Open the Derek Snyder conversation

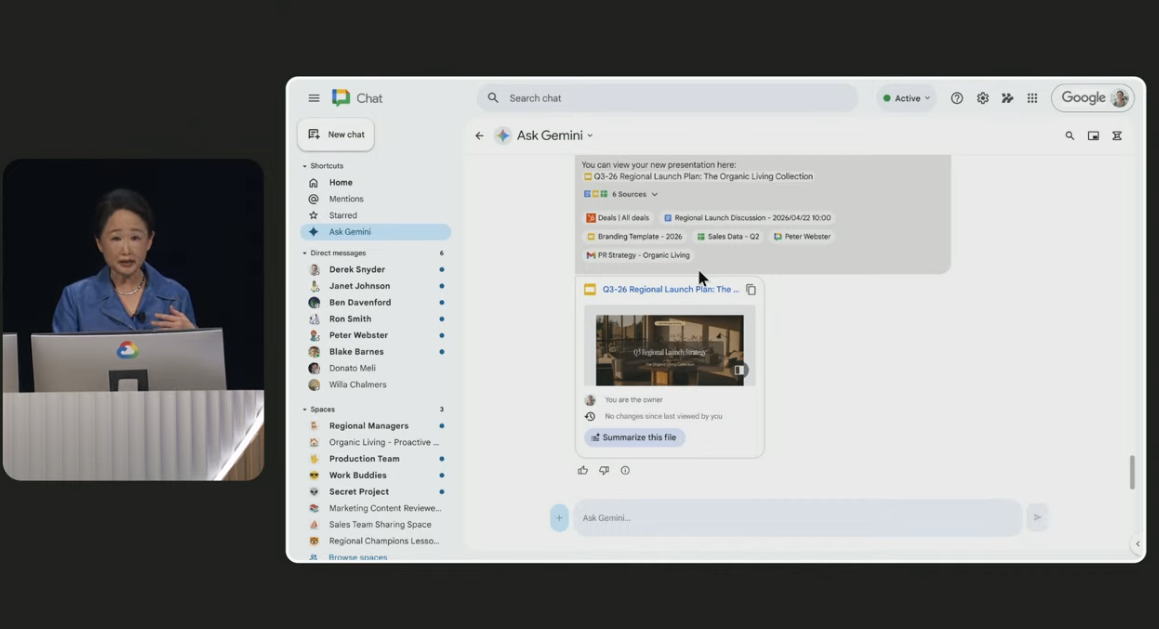coord(357,269)
